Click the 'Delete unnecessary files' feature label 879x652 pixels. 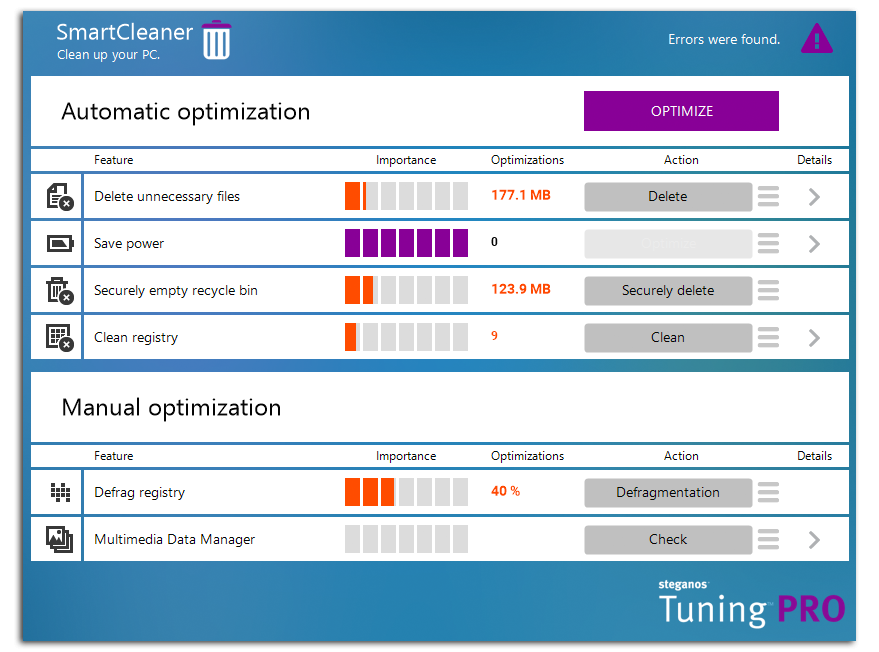point(167,197)
